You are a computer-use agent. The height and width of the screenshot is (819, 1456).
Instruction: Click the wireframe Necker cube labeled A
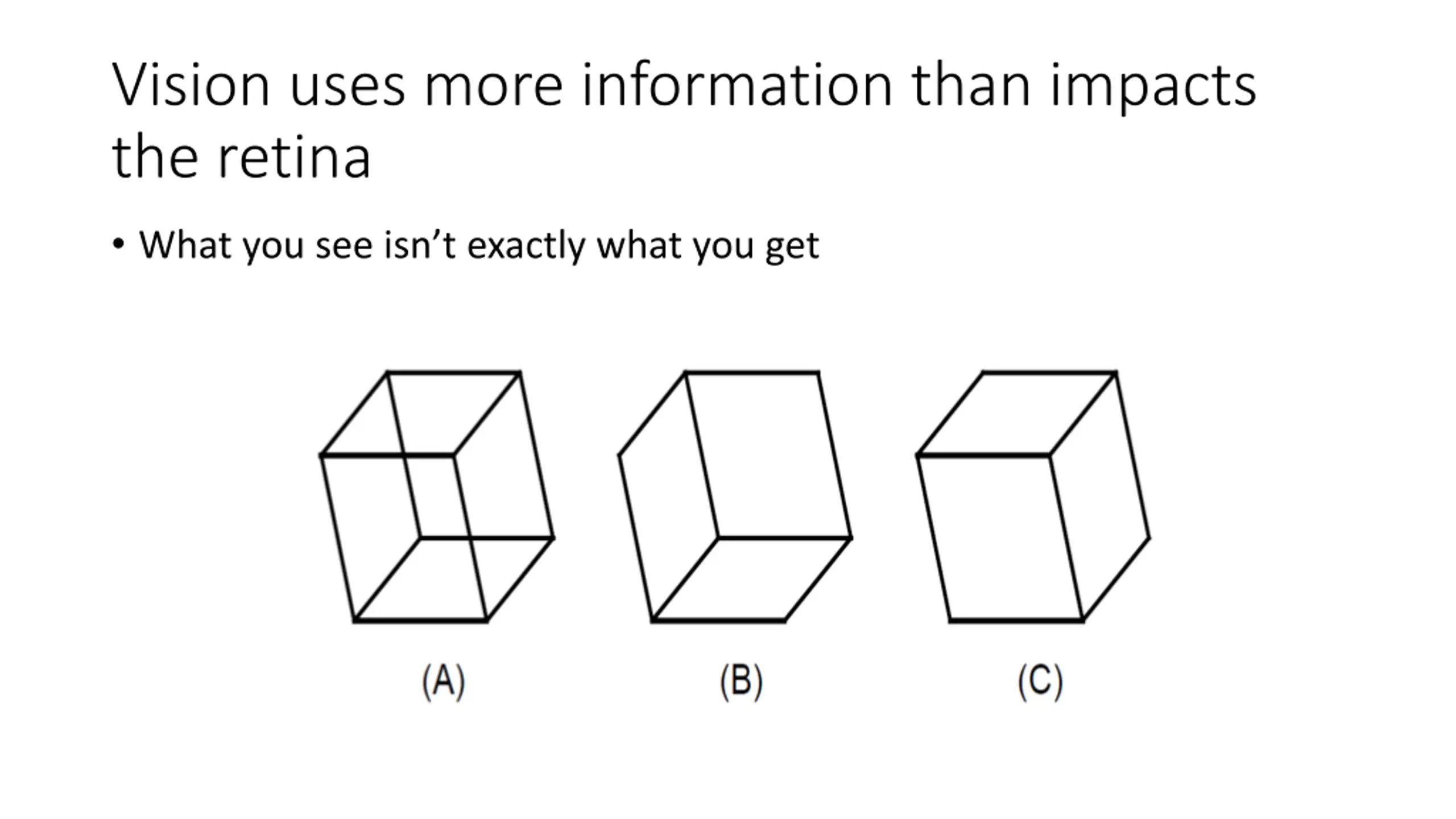[437, 497]
